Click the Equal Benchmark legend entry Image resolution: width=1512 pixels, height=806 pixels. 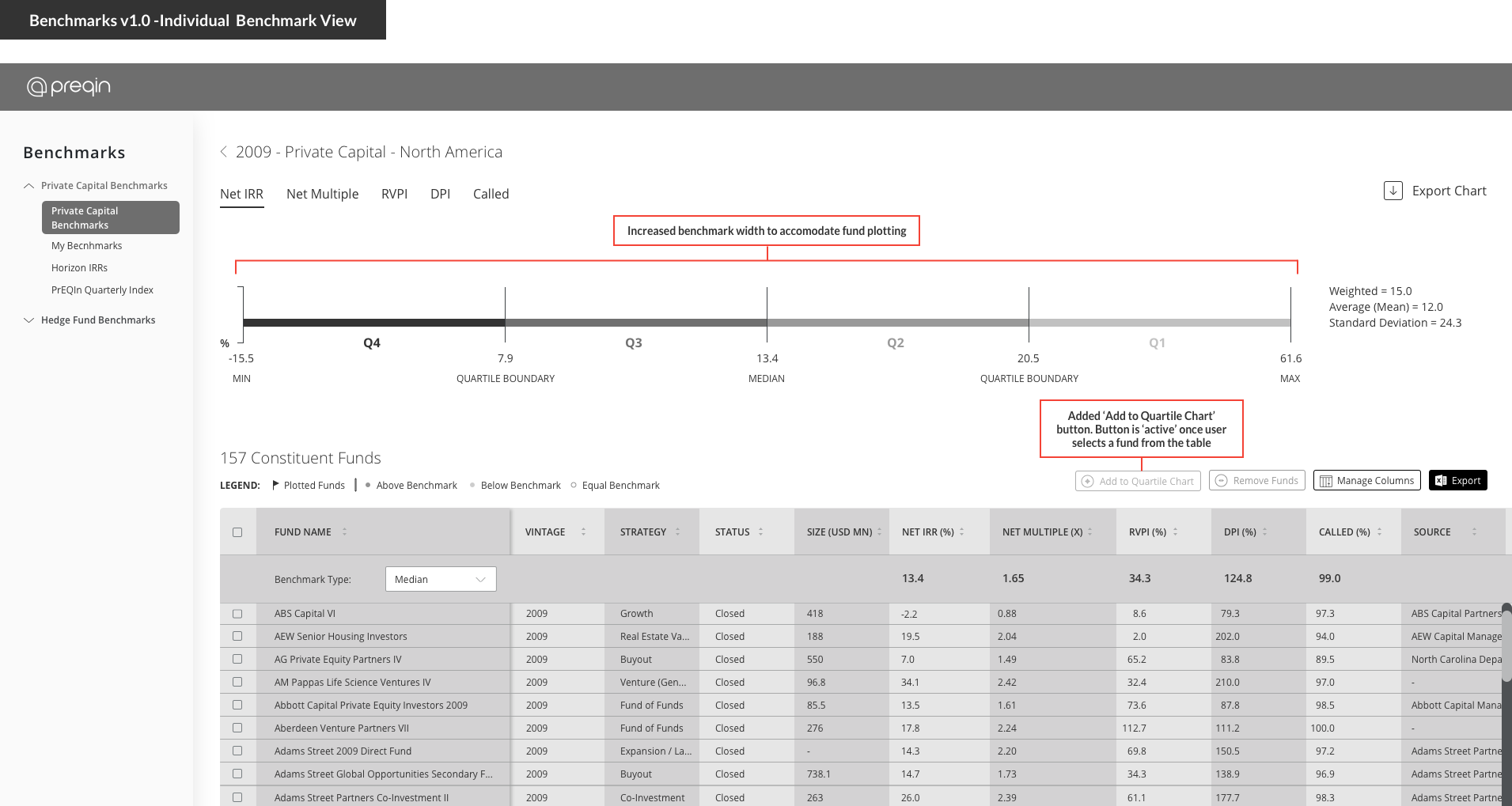coord(615,485)
